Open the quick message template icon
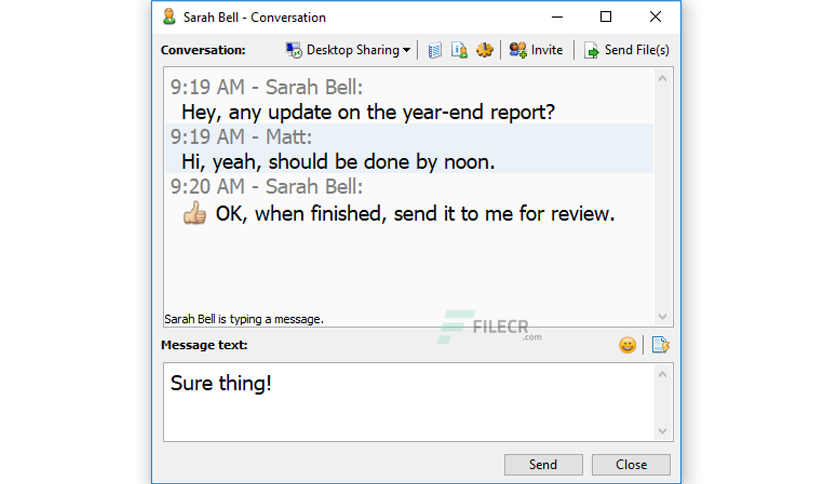836x484 pixels. tap(660, 345)
